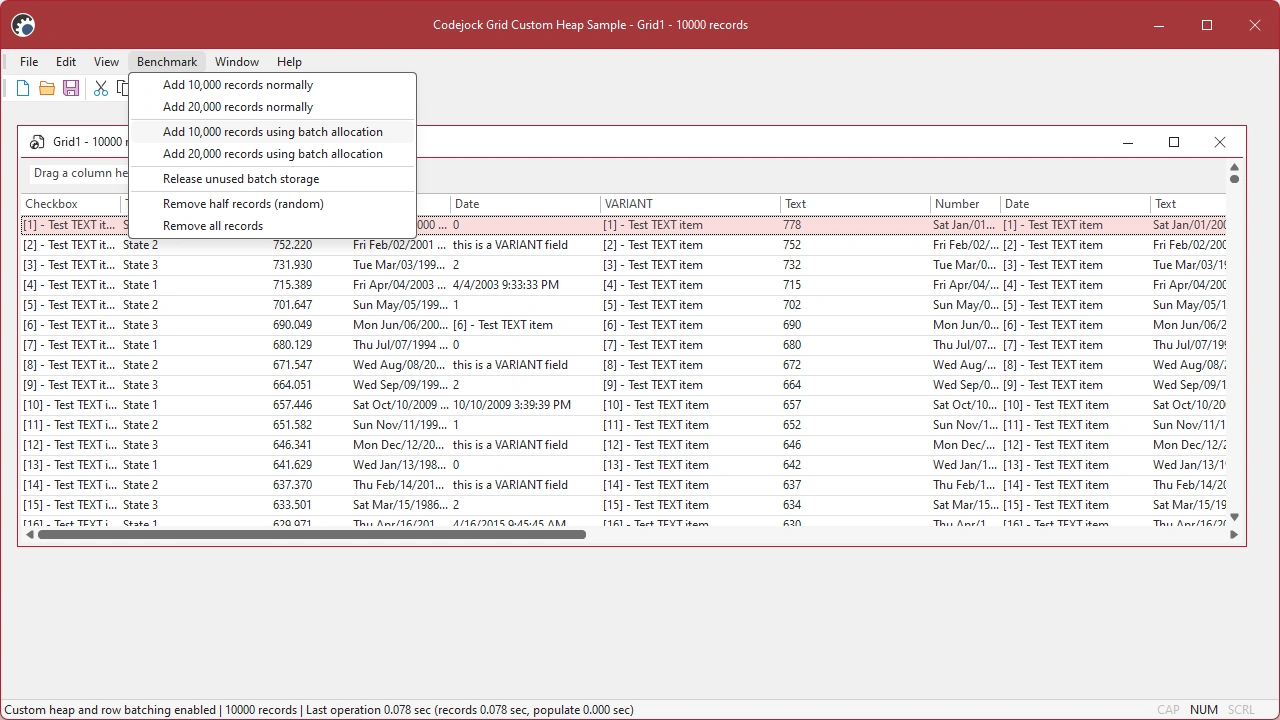This screenshot has width=1280, height=720.
Task: Choose Add 20,000 records normally
Action: (272, 107)
